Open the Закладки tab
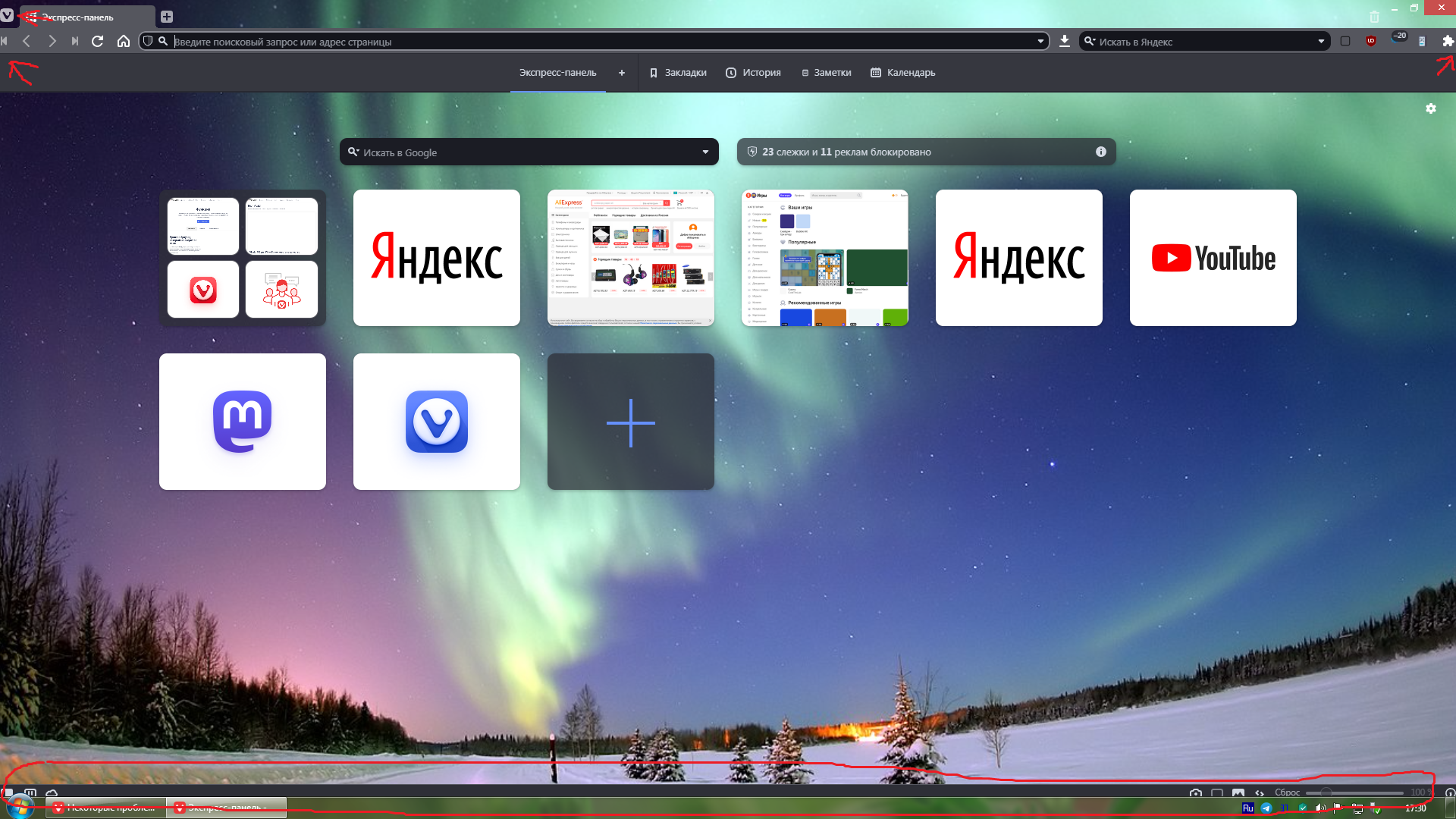Viewport: 1456px width, 819px height. [679, 72]
